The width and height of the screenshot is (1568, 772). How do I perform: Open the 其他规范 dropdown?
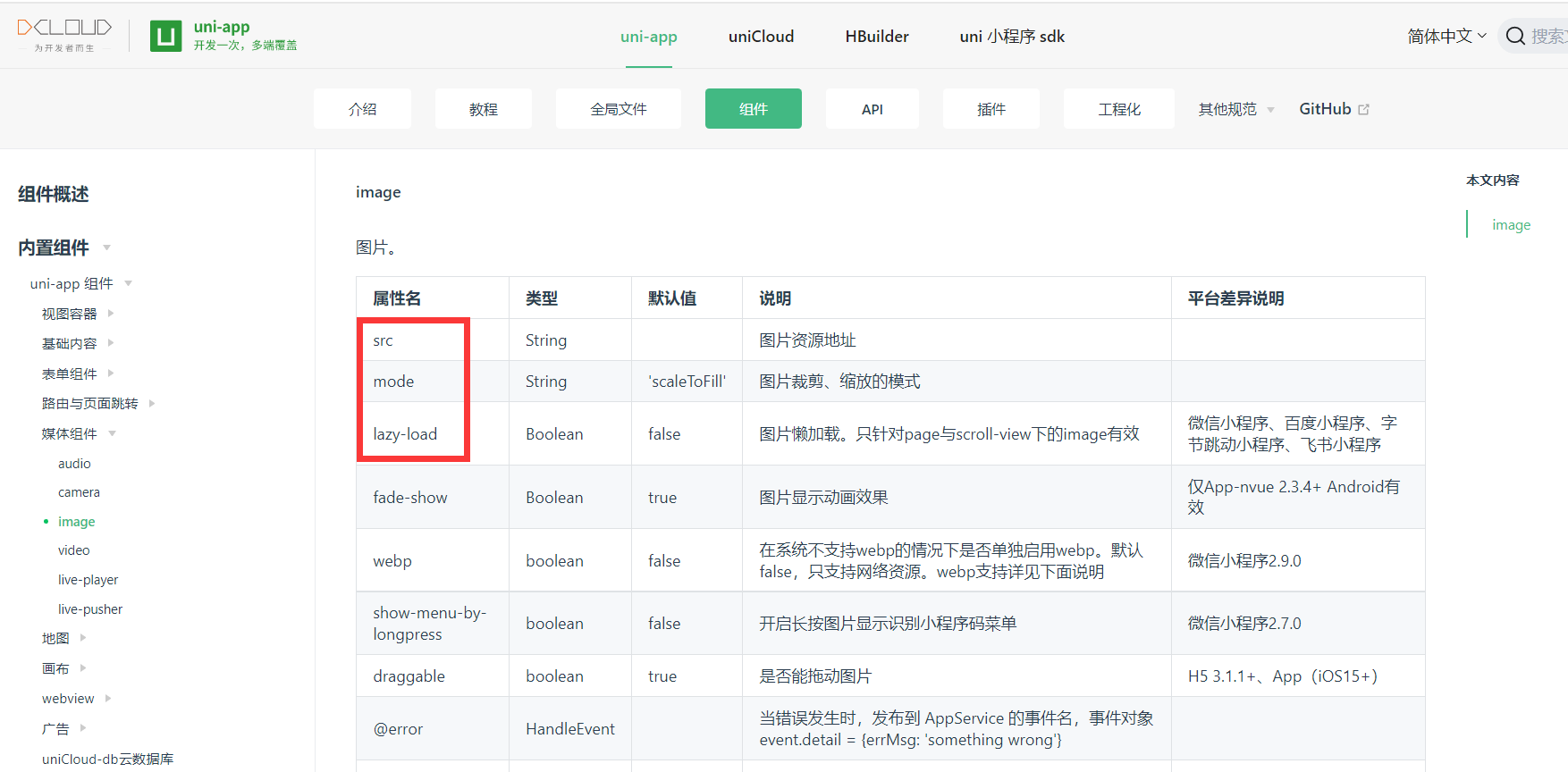coord(1235,109)
